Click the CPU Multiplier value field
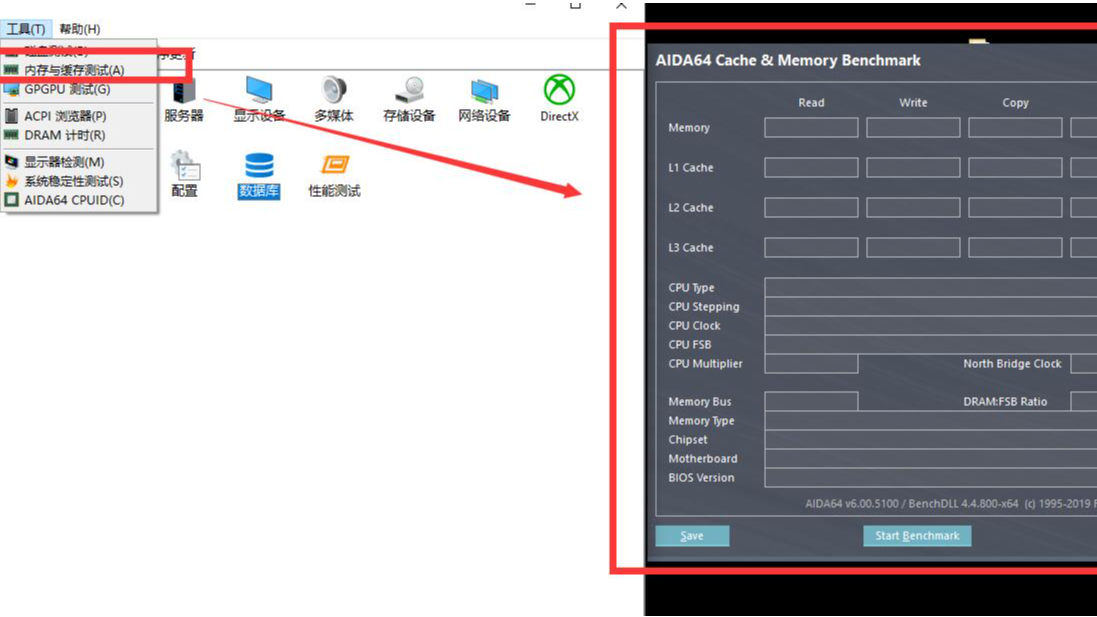Viewport: 1097px width, 617px height. pyautogui.click(x=811, y=364)
